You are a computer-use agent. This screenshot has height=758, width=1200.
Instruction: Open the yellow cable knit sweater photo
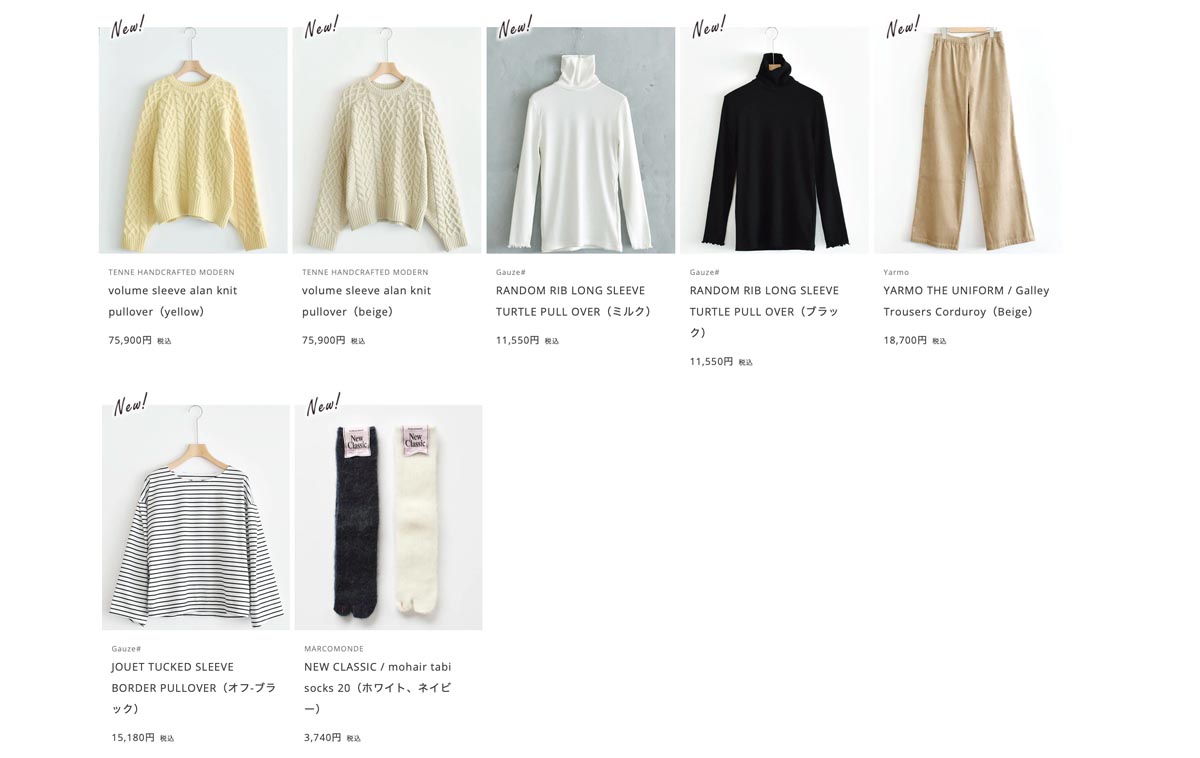click(193, 140)
